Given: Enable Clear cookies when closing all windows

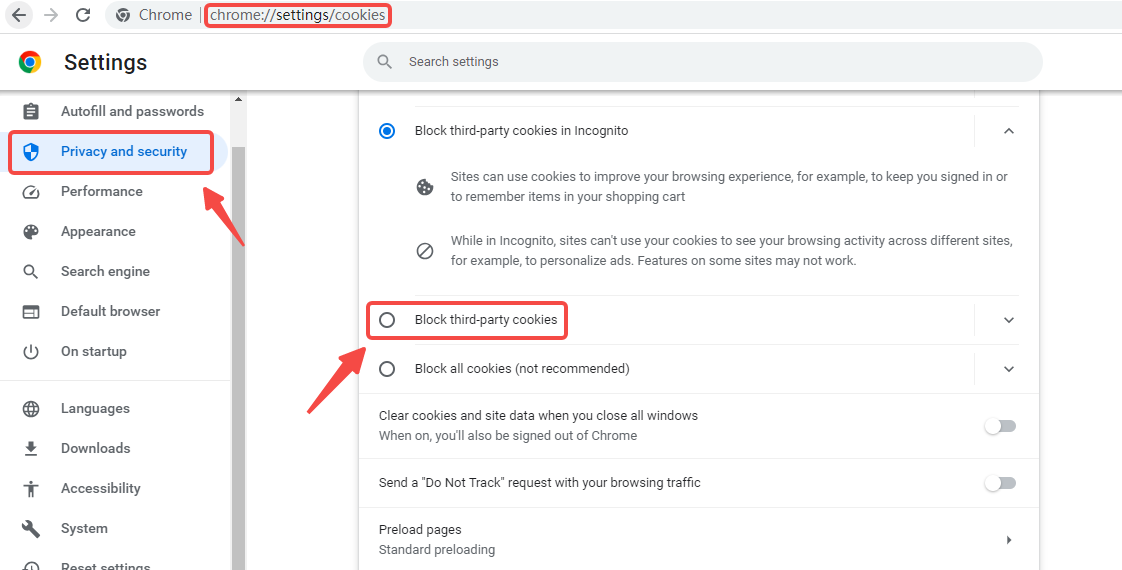Looking at the screenshot, I should pyautogui.click(x=1000, y=426).
